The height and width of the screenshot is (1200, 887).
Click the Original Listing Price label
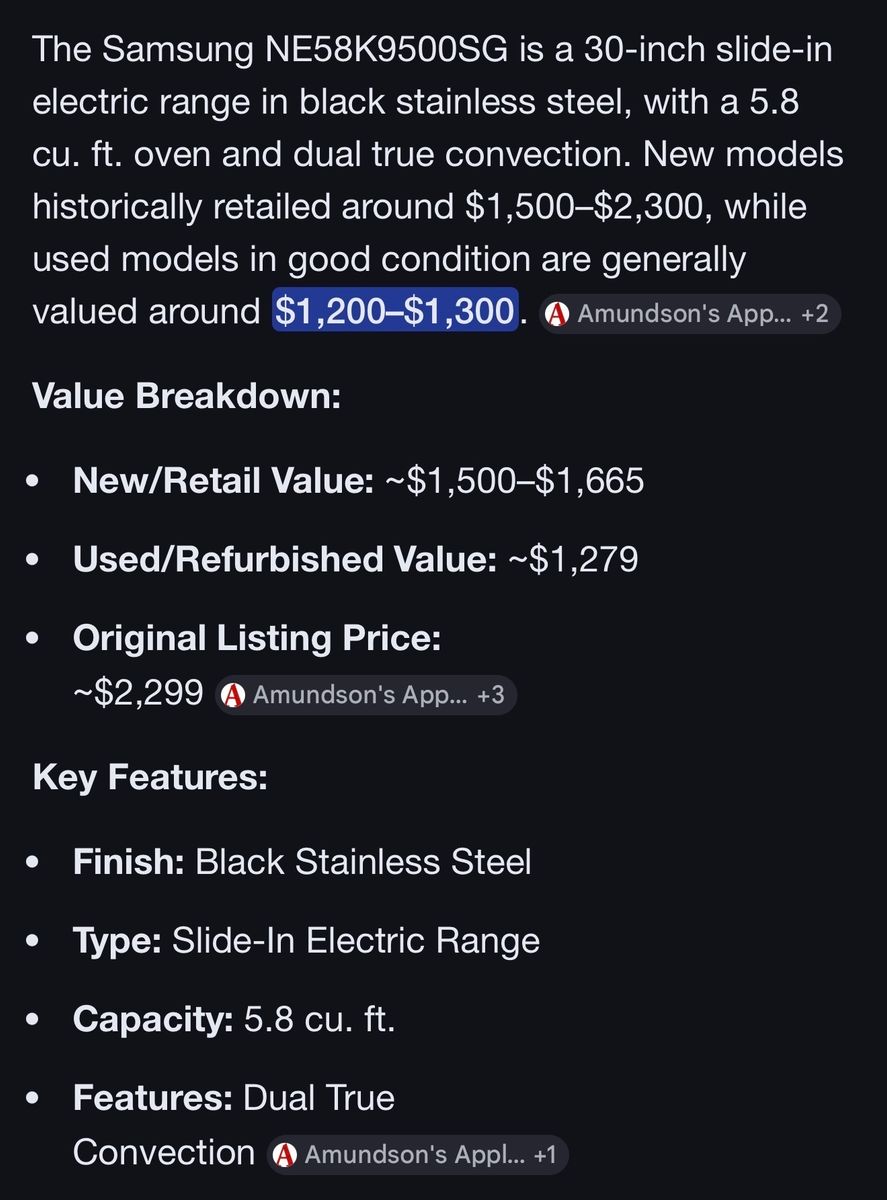click(257, 638)
